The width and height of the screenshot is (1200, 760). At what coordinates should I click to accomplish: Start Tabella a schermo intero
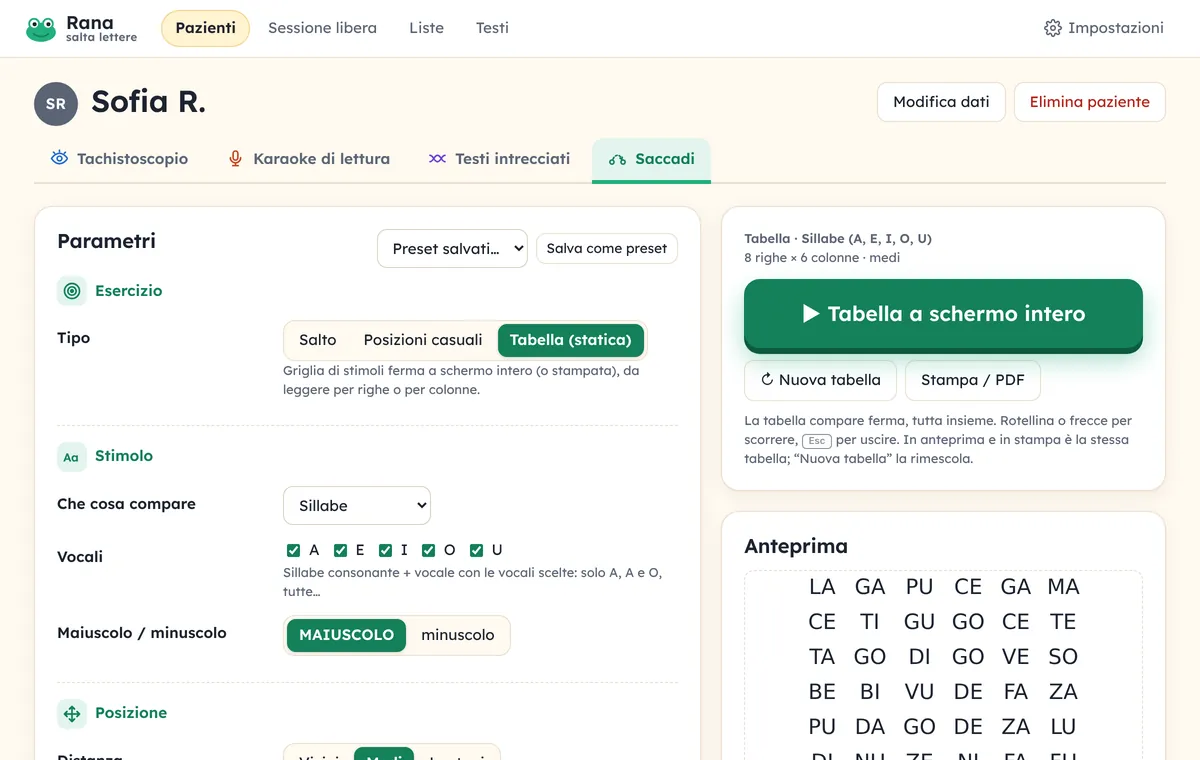(943, 314)
